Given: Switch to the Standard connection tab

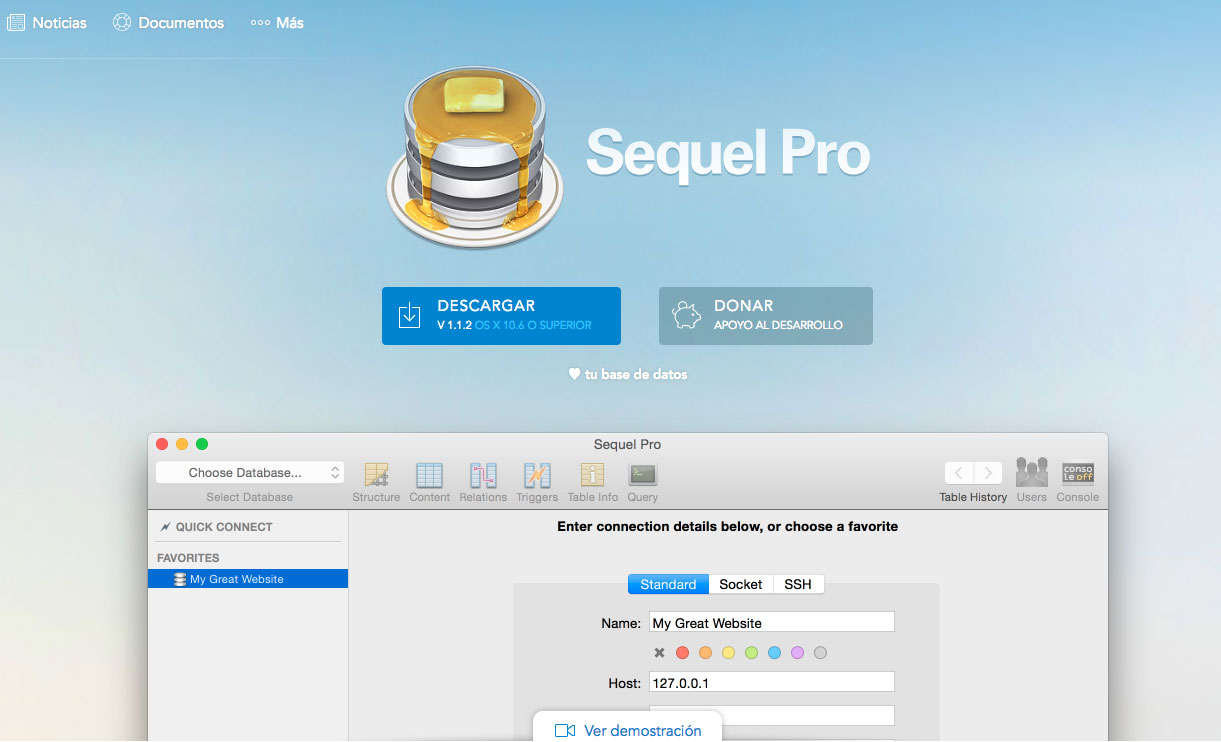Looking at the screenshot, I should click(668, 584).
